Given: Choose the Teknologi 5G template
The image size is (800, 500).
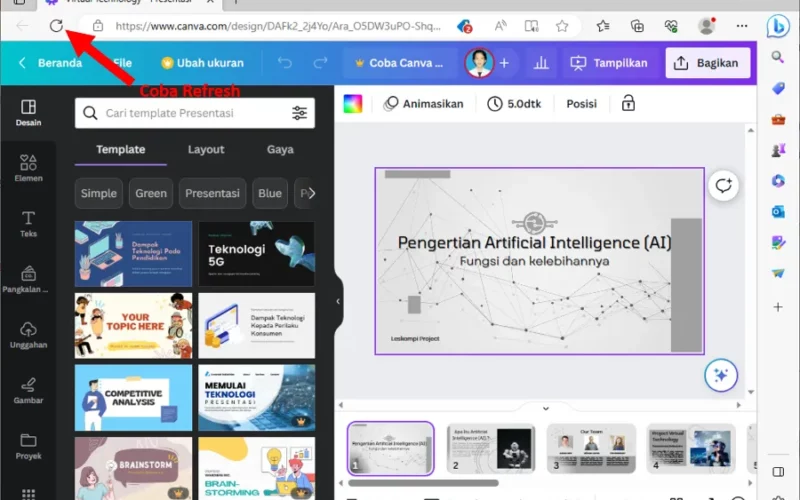Looking at the screenshot, I should click(x=256, y=254).
